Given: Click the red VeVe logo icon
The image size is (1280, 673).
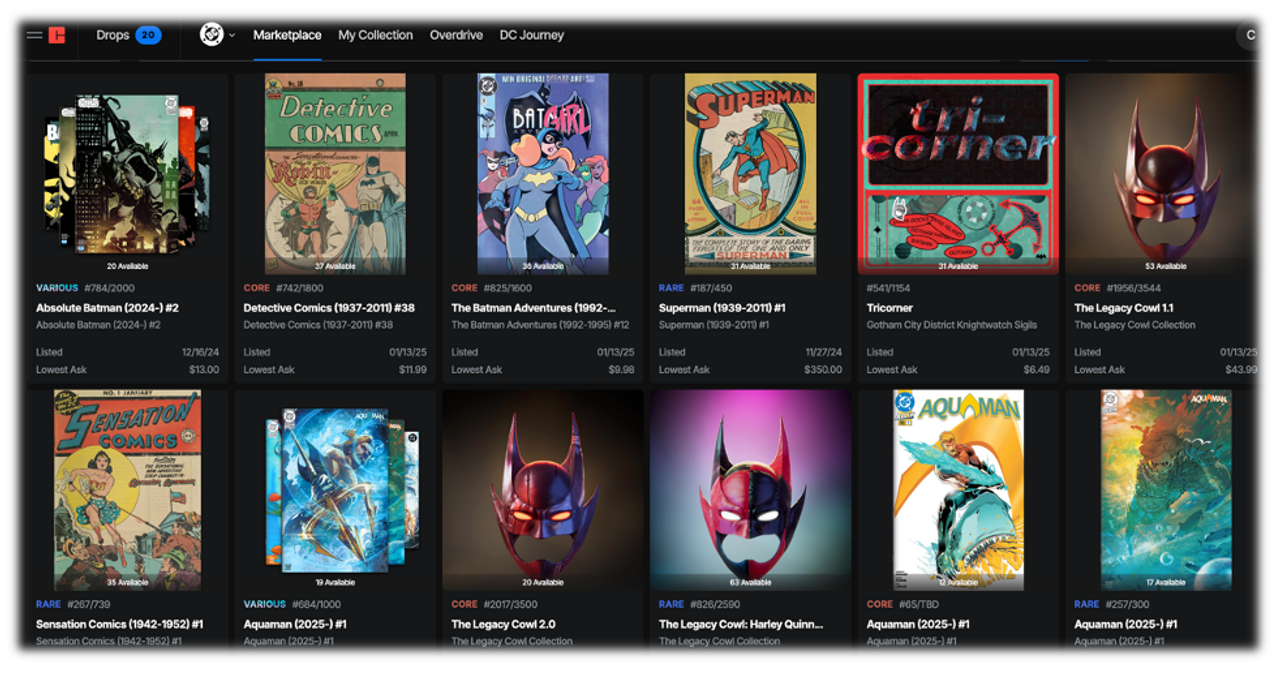Looking at the screenshot, I should 57,35.
